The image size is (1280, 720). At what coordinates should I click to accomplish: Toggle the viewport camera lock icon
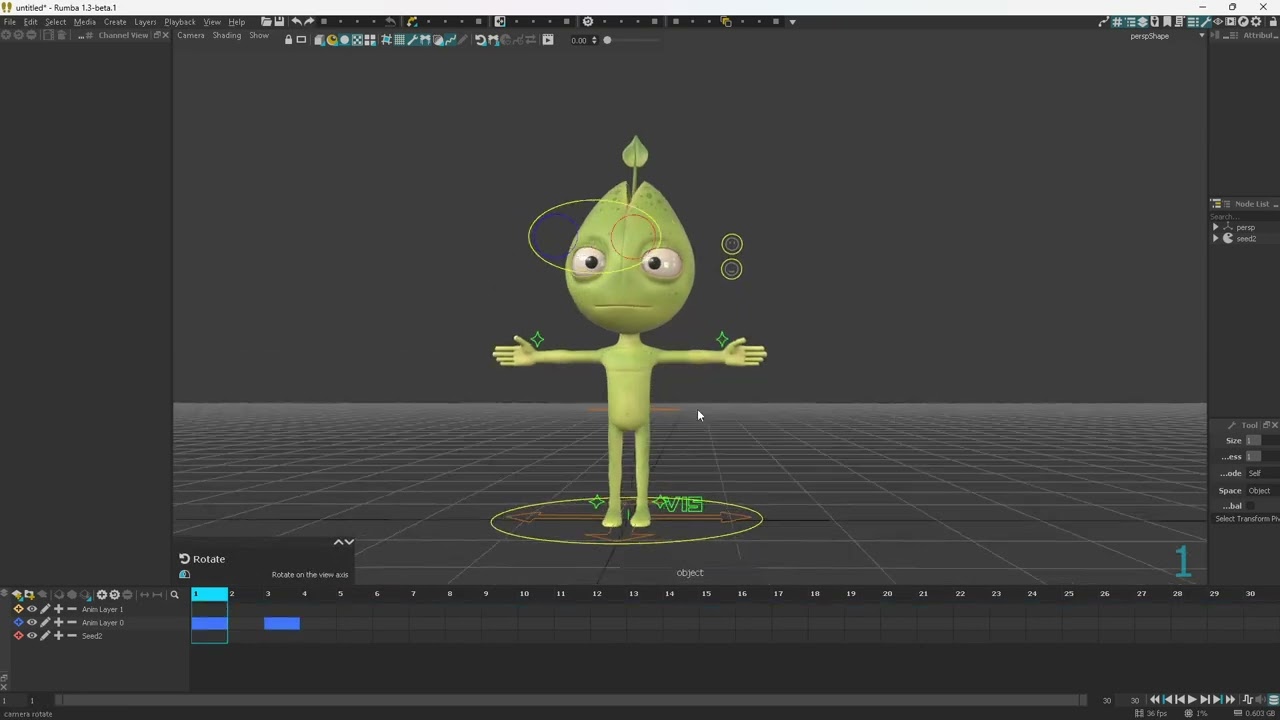tap(288, 40)
